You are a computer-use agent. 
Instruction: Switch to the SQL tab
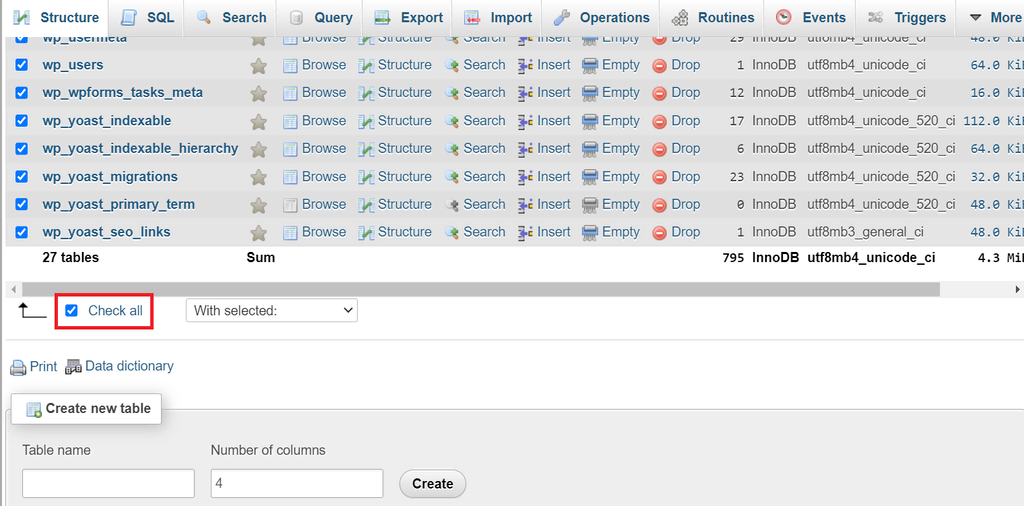(x=147, y=17)
